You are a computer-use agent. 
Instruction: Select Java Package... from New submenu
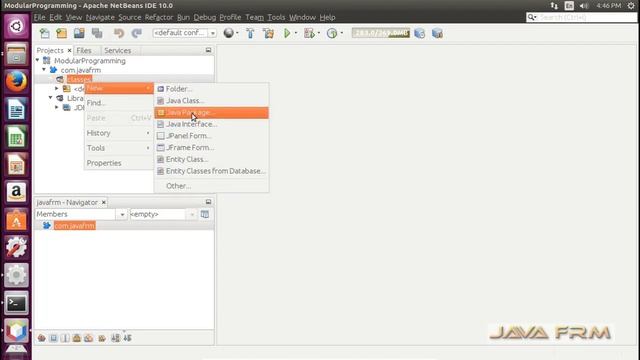211,113
